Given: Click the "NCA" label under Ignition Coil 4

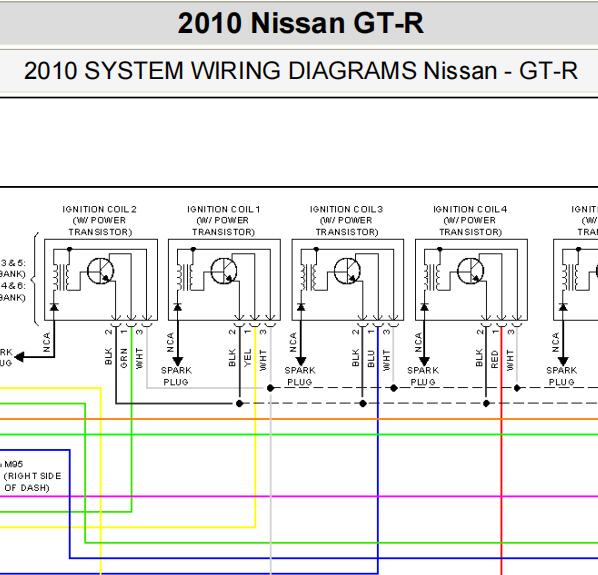Looking at the screenshot, I should pos(418,342).
